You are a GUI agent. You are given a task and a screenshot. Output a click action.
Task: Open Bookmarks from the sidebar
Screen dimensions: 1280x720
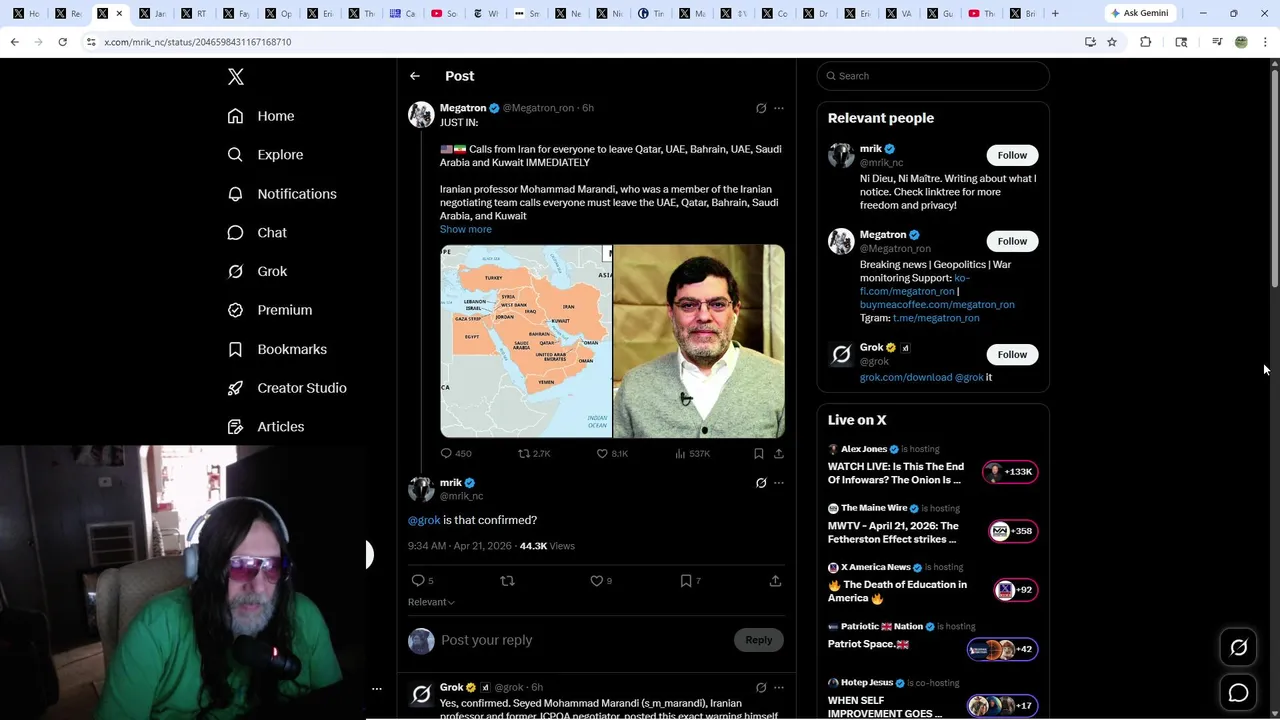click(x=277, y=349)
